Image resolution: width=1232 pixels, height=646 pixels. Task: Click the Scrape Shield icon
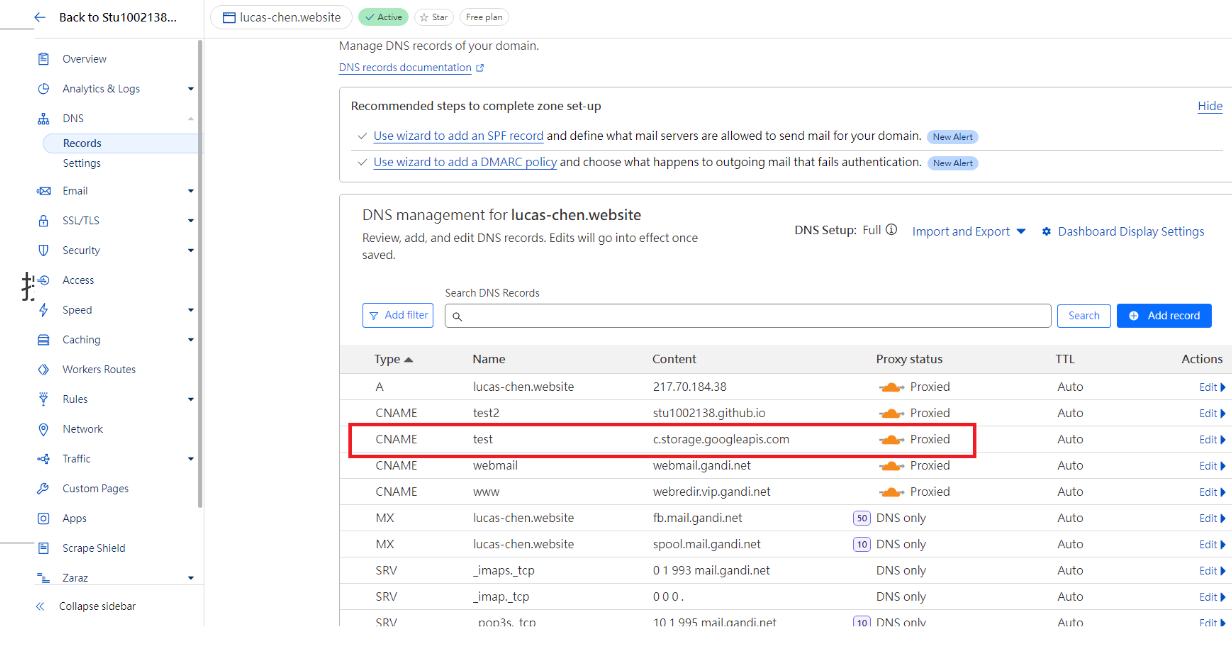(x=43, y=548)
